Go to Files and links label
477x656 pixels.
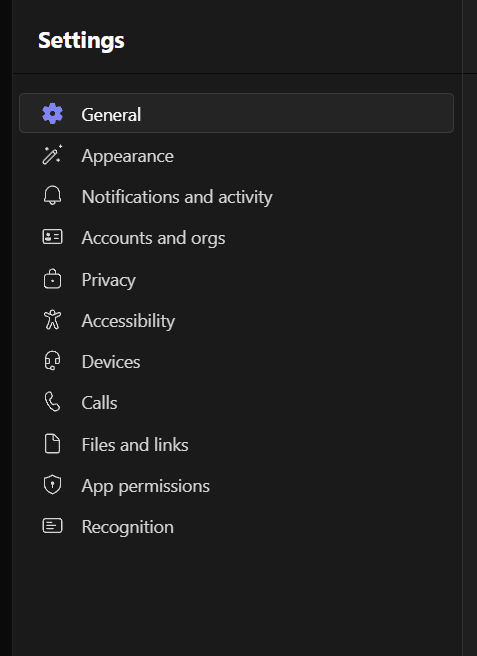click(x=135, y=444)
